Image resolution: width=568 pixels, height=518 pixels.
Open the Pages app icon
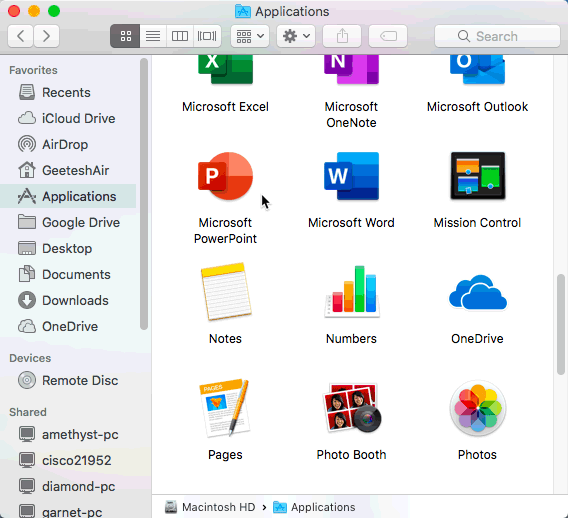click(225, 408)
